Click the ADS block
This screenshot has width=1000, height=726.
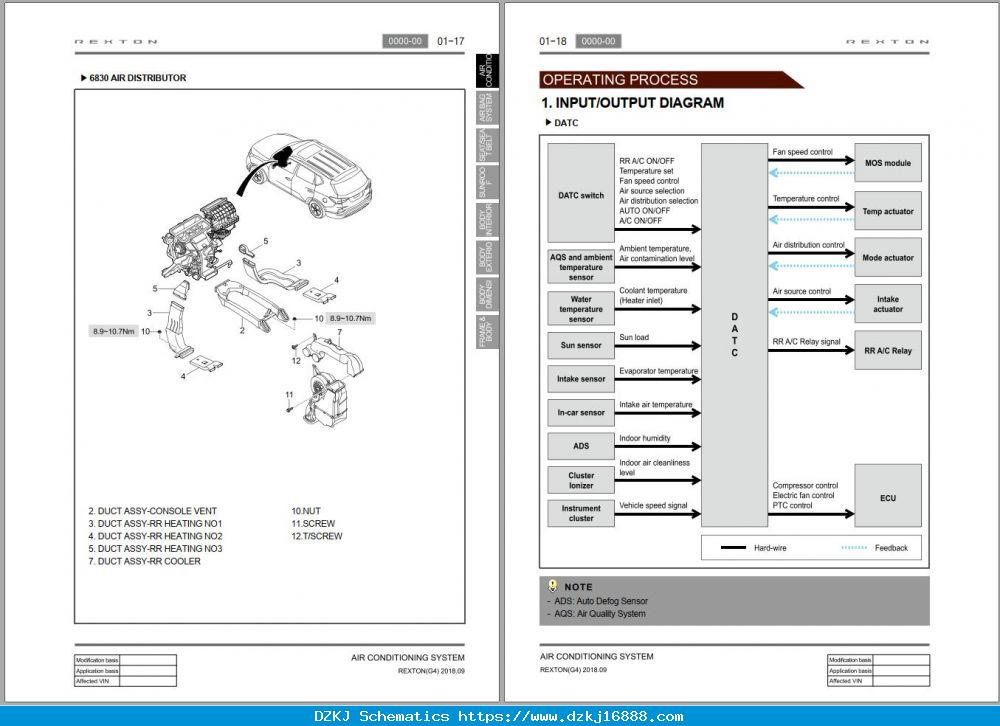pos(581,446)
